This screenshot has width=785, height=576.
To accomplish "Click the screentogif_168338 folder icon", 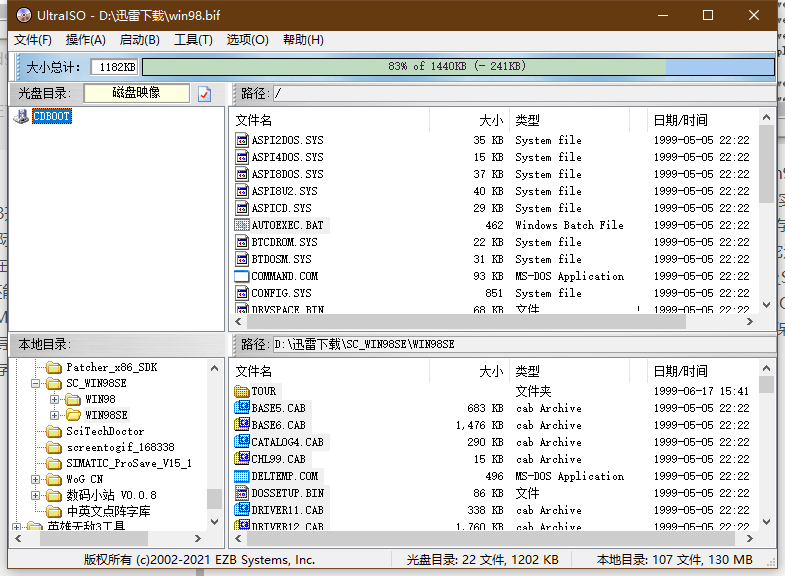I will click(x=54, y=447).
